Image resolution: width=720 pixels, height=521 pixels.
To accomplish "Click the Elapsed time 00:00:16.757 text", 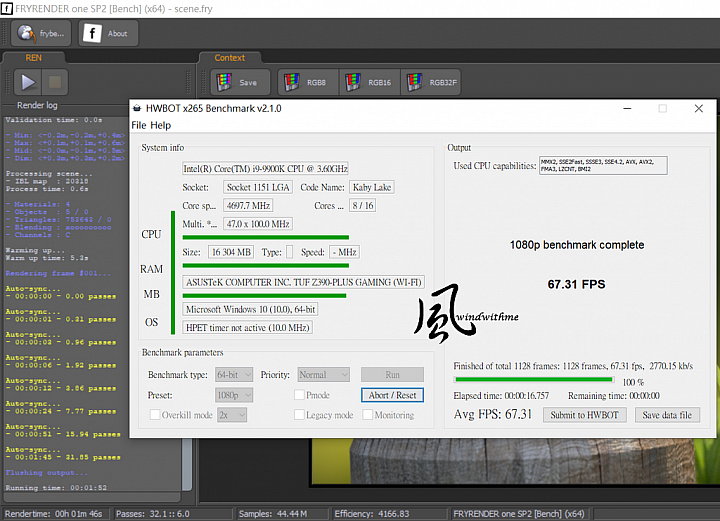I will [501, 396].
